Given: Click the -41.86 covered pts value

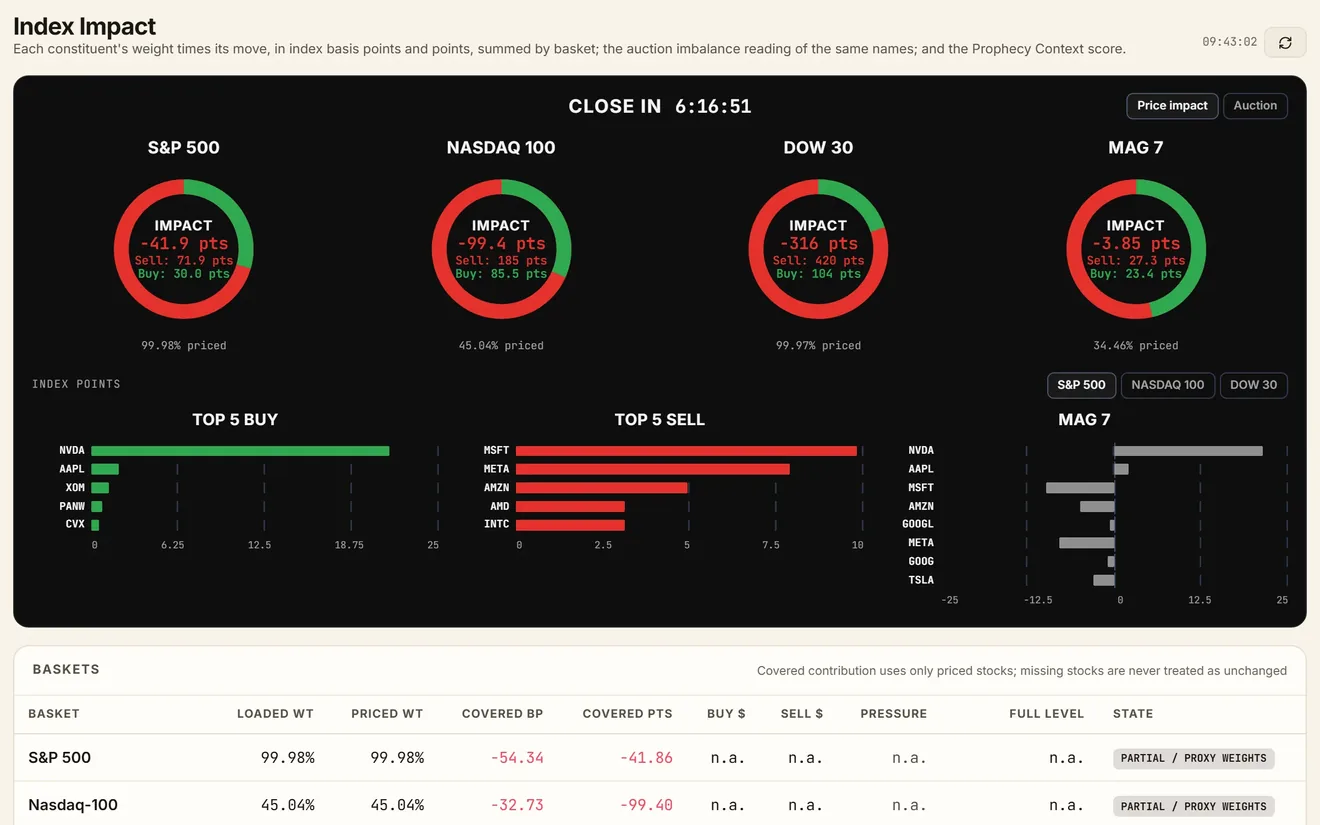Looking at the screenshot, I should 646,758.
